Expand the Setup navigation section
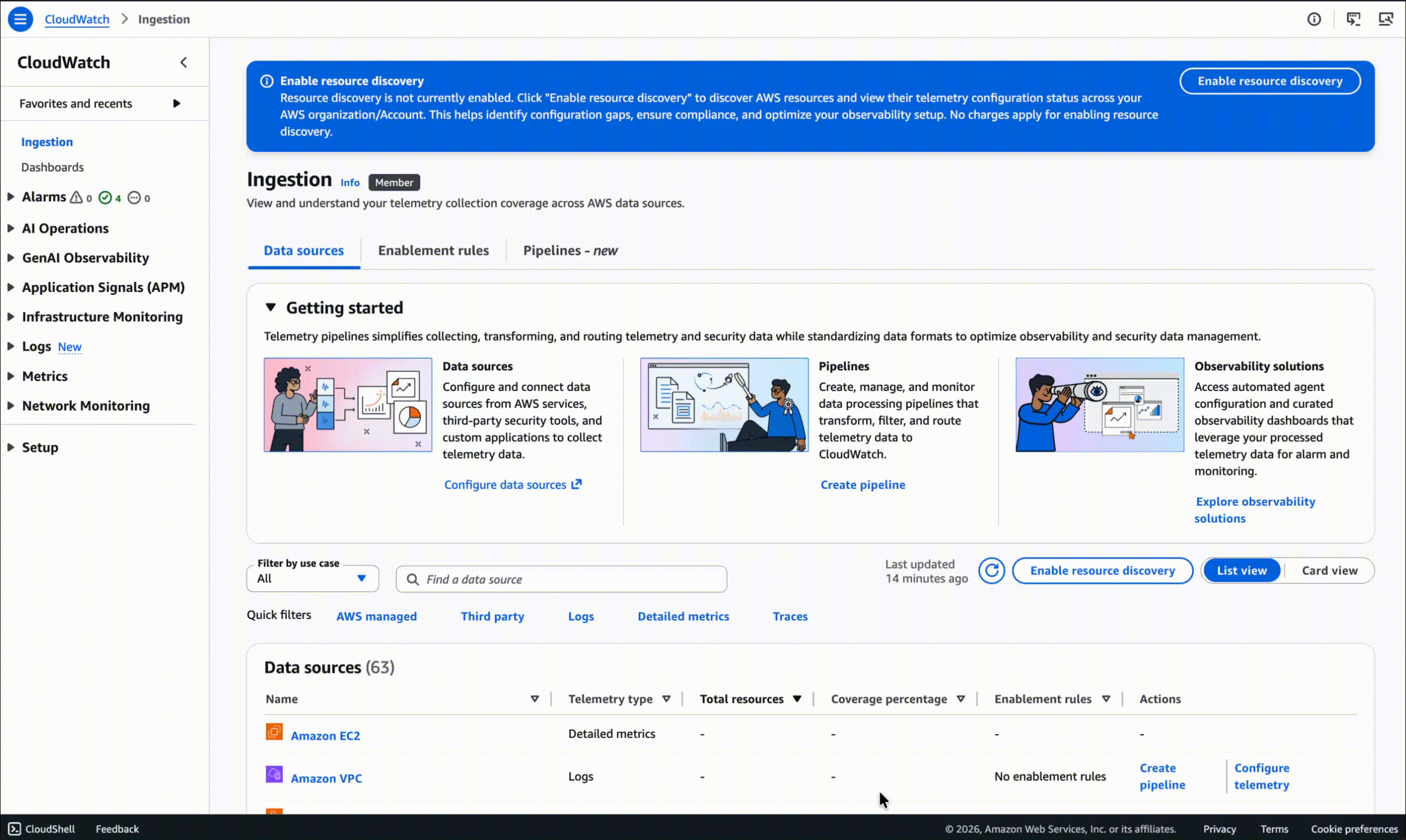This screenshot has height=840, width=1406. 11,447
